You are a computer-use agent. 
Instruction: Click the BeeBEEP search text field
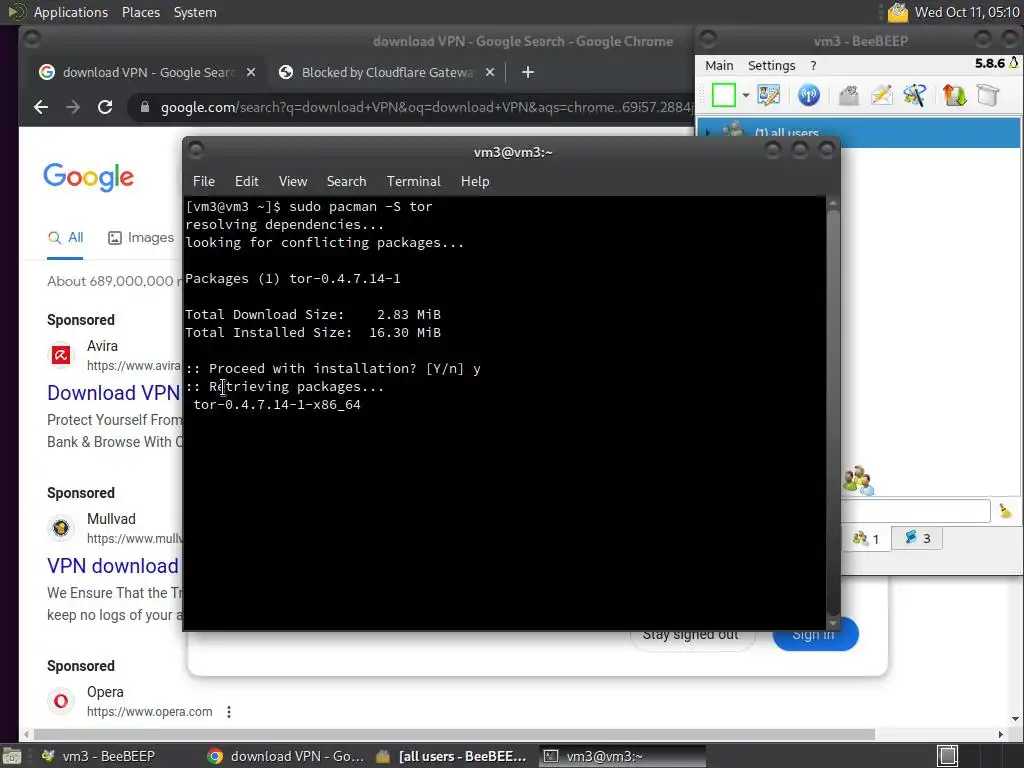(x=915, y=511)
